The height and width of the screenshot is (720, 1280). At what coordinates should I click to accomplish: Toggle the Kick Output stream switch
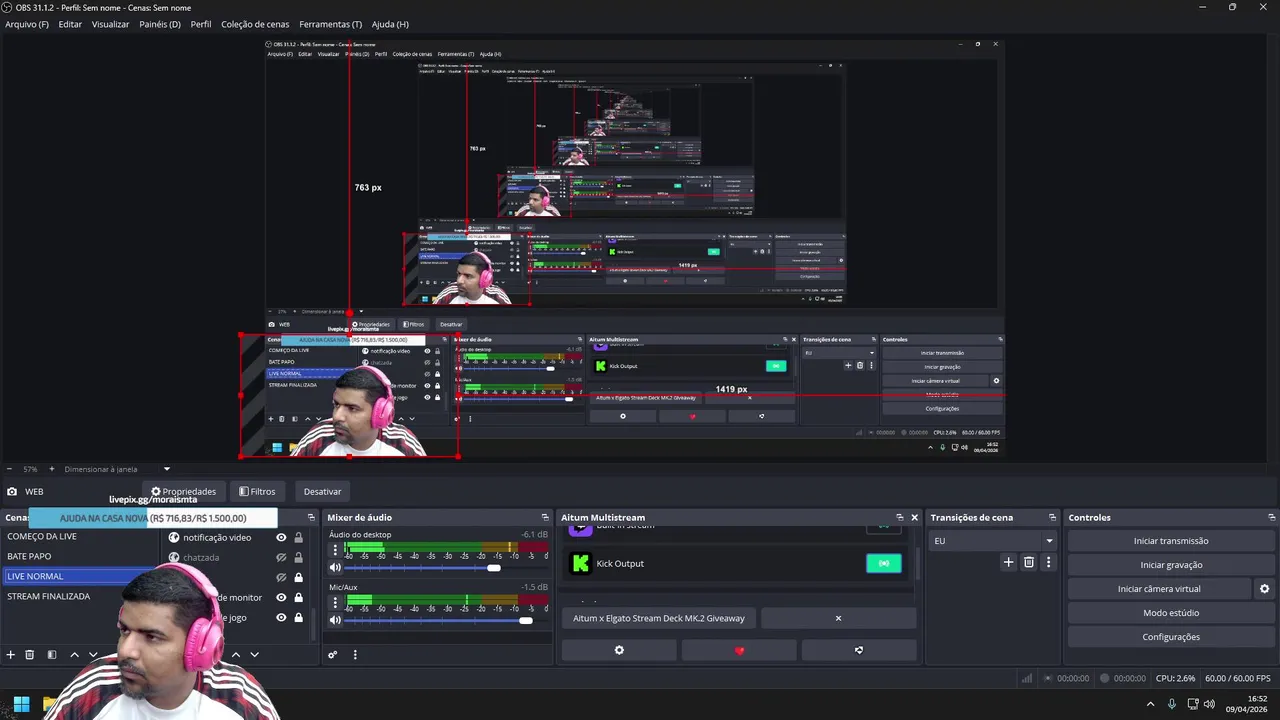pyautogui.click(x=883, y=563)
